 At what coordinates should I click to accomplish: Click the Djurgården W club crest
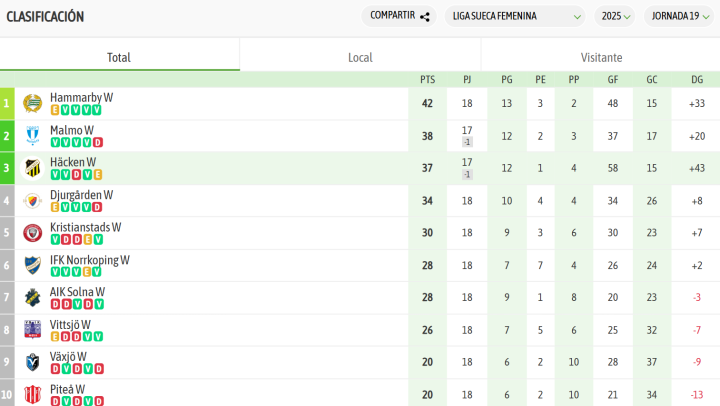point(32,201)
